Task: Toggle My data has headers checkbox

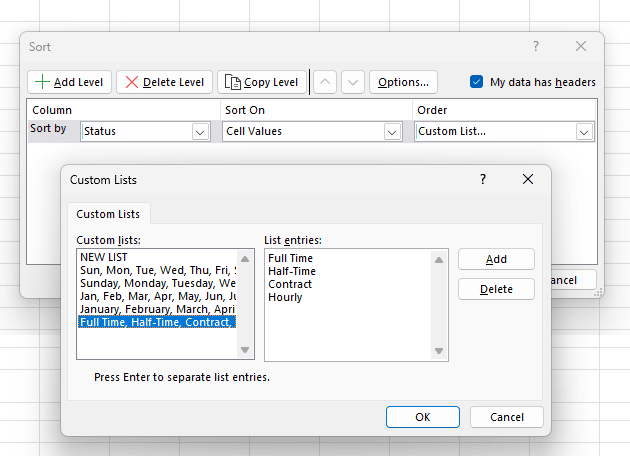Action: tap(477, 82)
